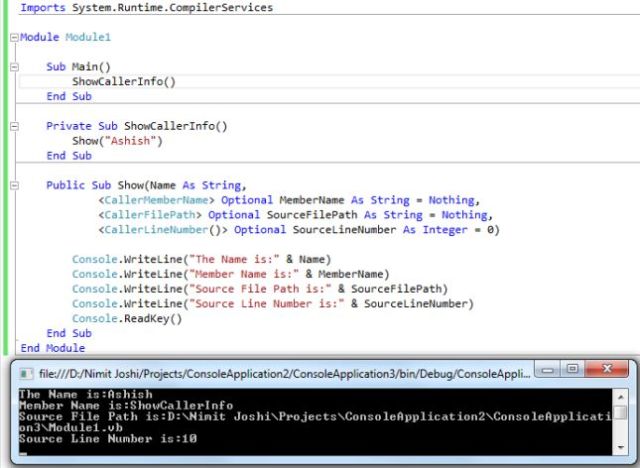Click the console window application icon

[26, 374]
